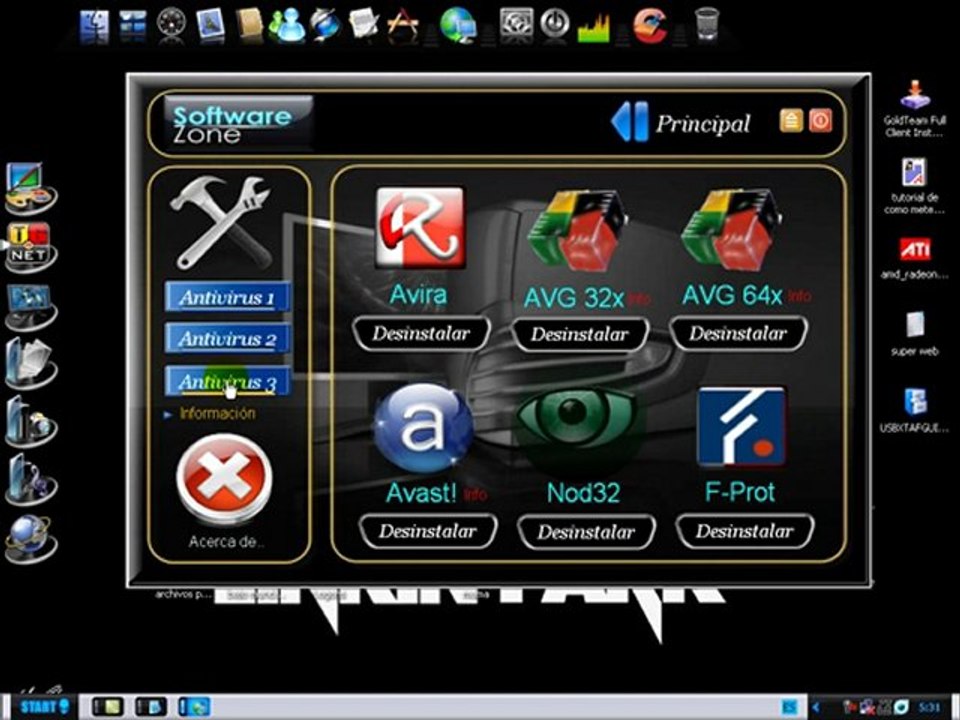Click Desinstalar under Nod32
Screen dimensions: 960x720
(587, 532)
